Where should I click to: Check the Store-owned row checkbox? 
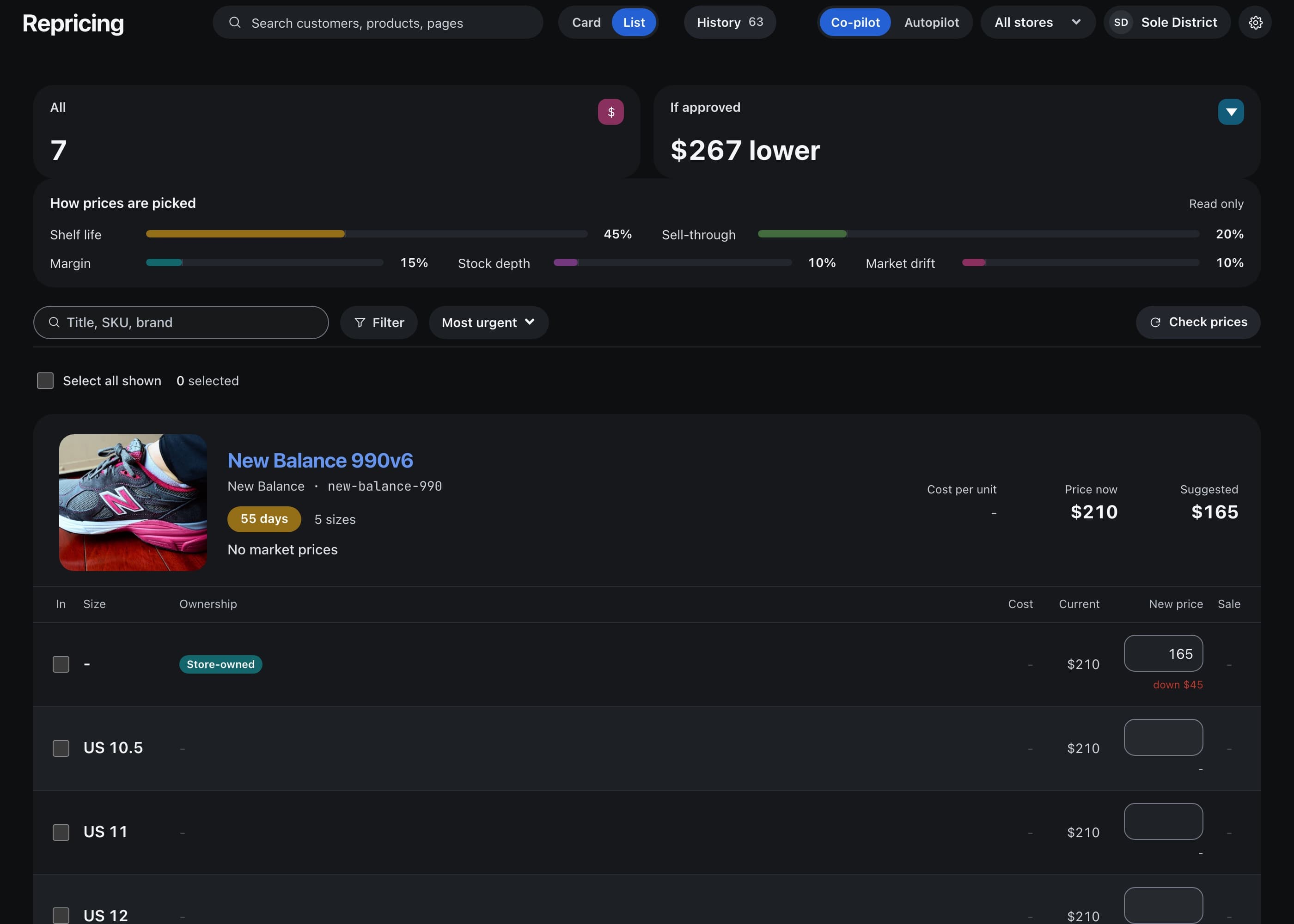(61, 664)
